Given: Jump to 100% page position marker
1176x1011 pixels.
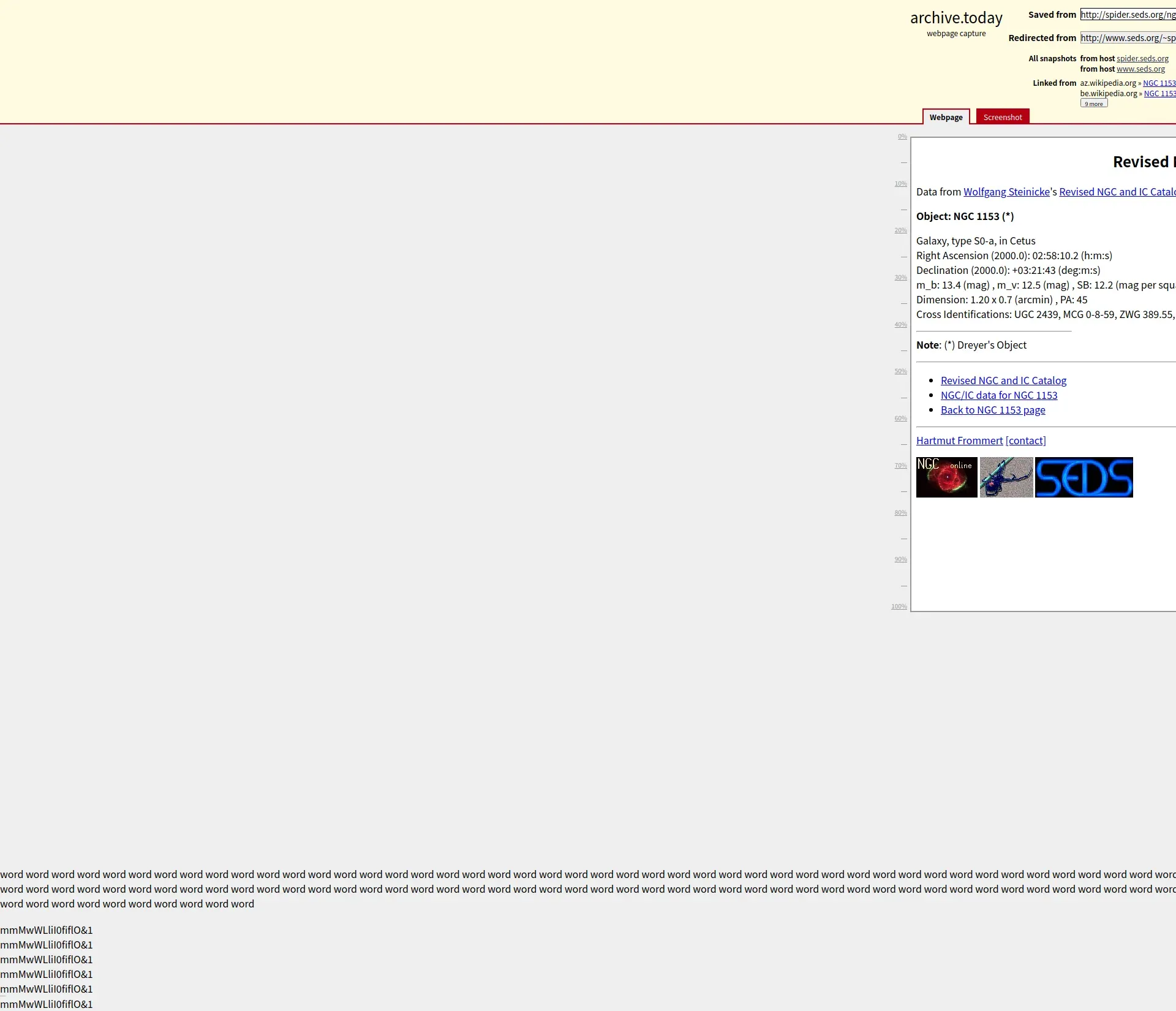Looking at the screenshot, I should pos(899,607).
